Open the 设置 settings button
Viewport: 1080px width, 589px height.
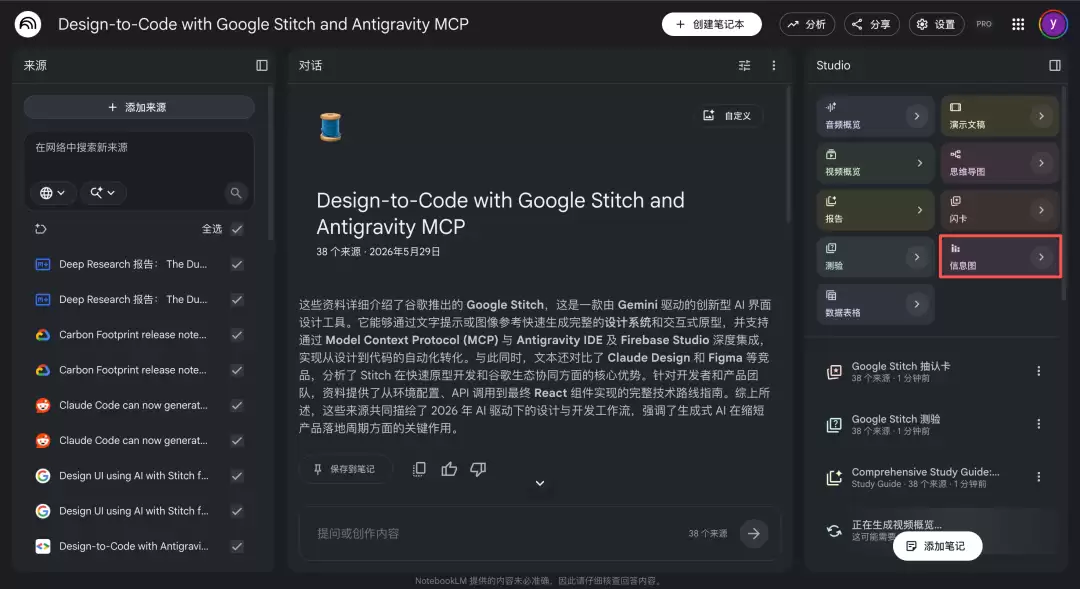[x=936, y=24]
